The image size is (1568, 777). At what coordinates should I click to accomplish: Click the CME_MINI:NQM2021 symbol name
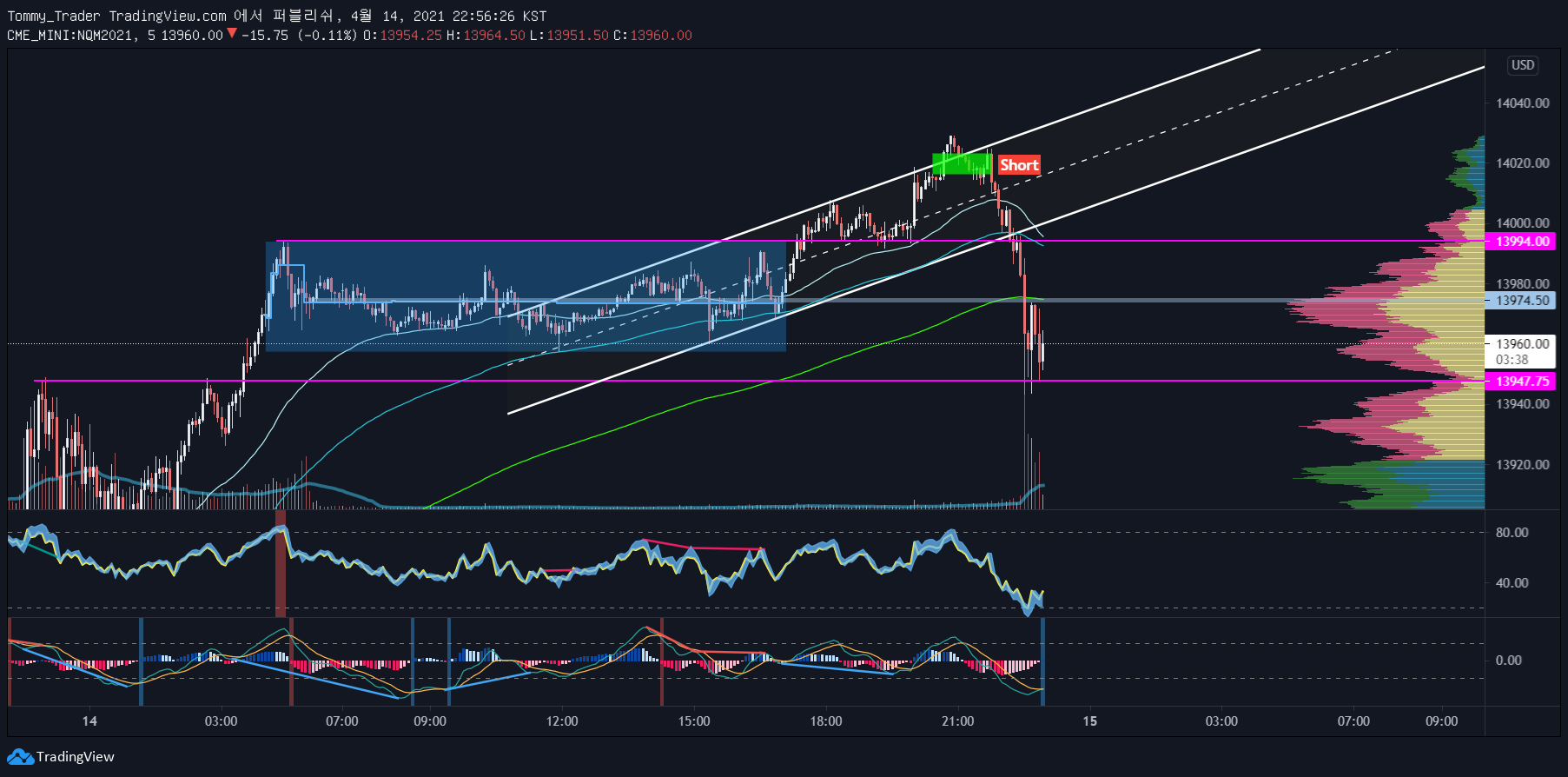[x=70, y=36]
